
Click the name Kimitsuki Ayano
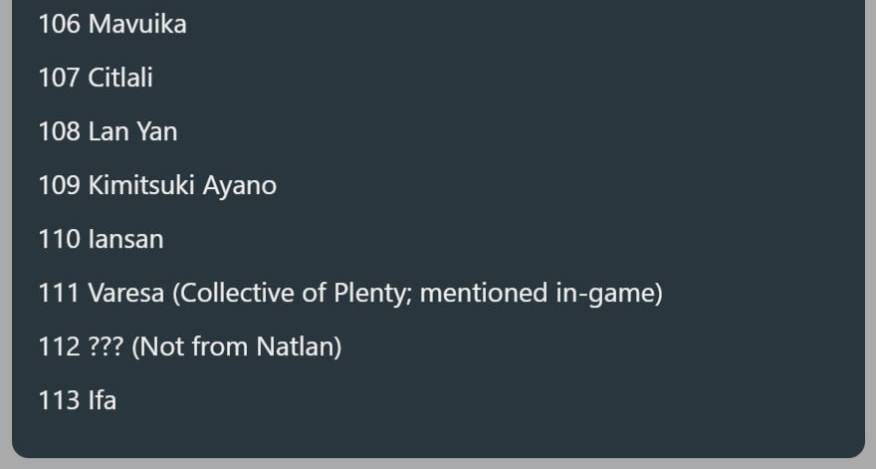click(182, 186)
